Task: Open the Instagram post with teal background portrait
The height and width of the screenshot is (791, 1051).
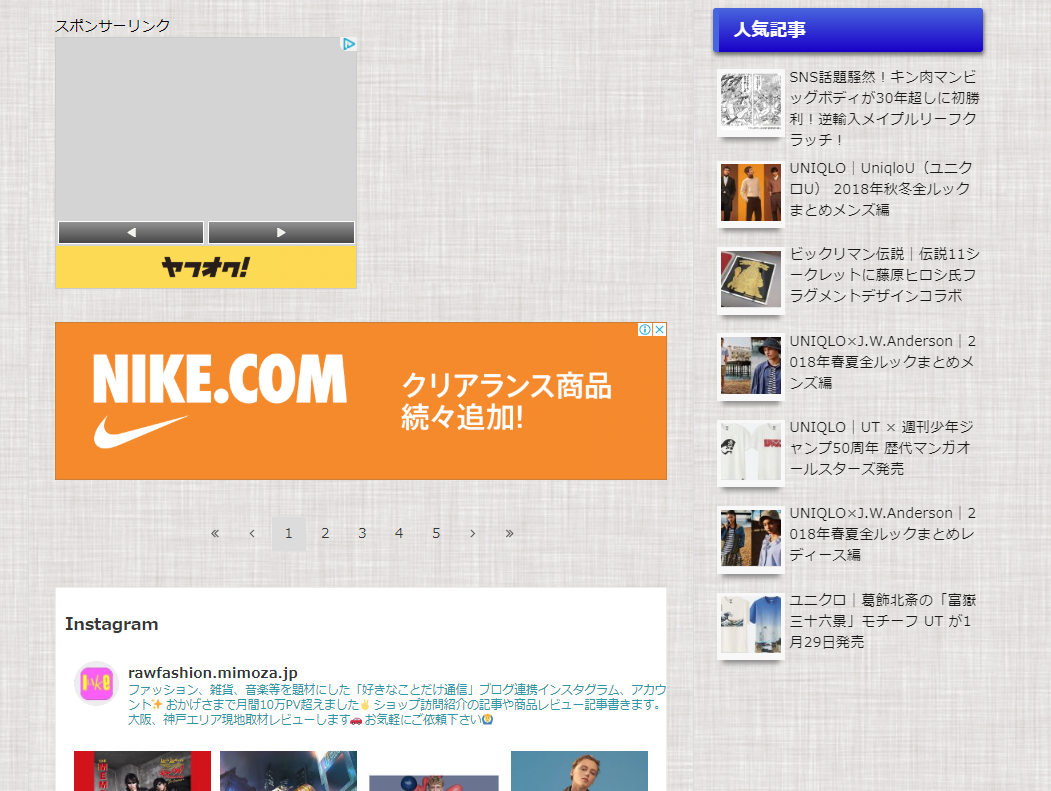Action: [x=579, y=771]
